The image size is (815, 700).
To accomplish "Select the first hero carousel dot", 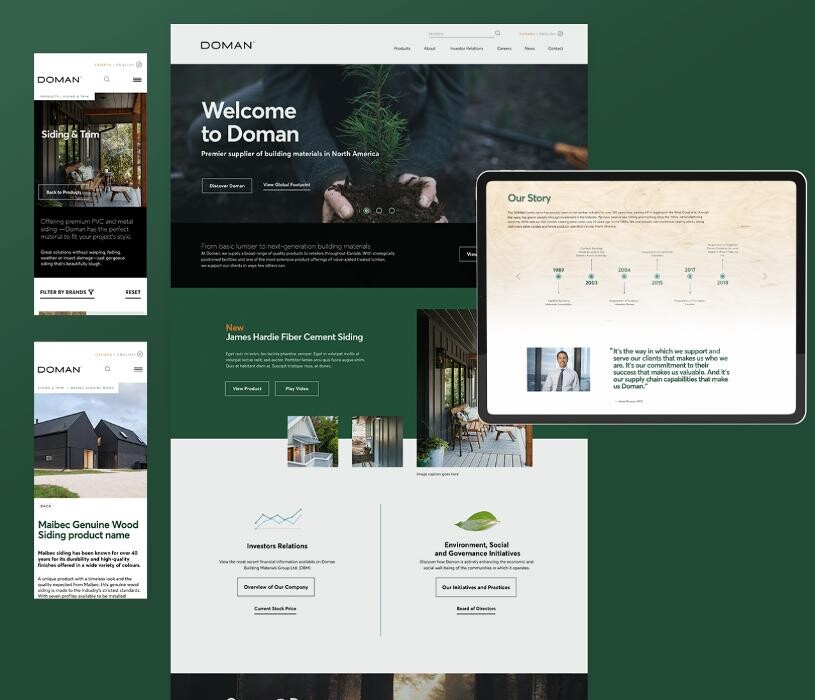I will coord(366,211).
